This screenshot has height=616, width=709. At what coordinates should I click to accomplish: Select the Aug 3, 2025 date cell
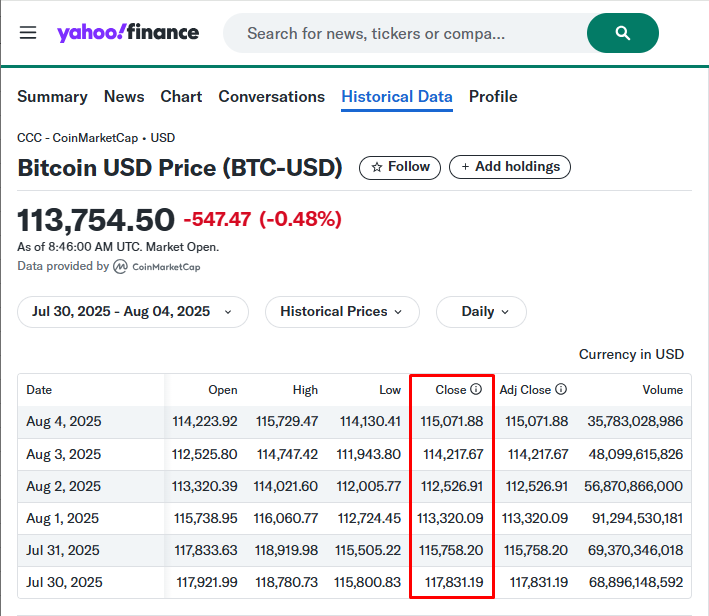coord(64,454)
